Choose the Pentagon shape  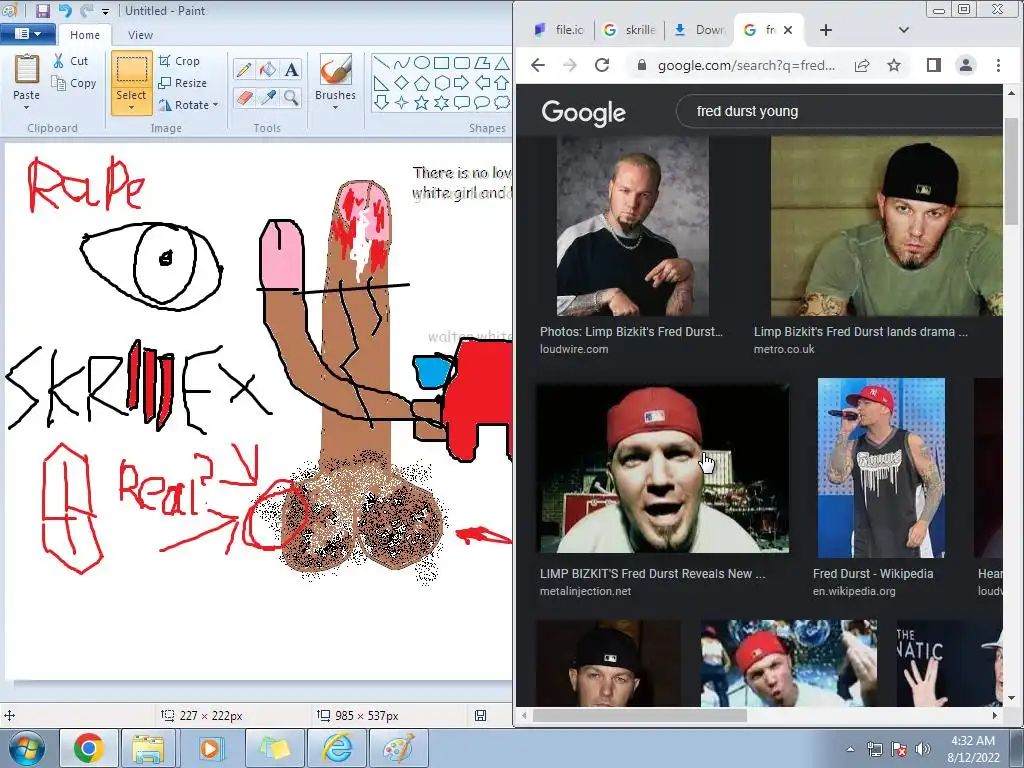coord(422,83)
